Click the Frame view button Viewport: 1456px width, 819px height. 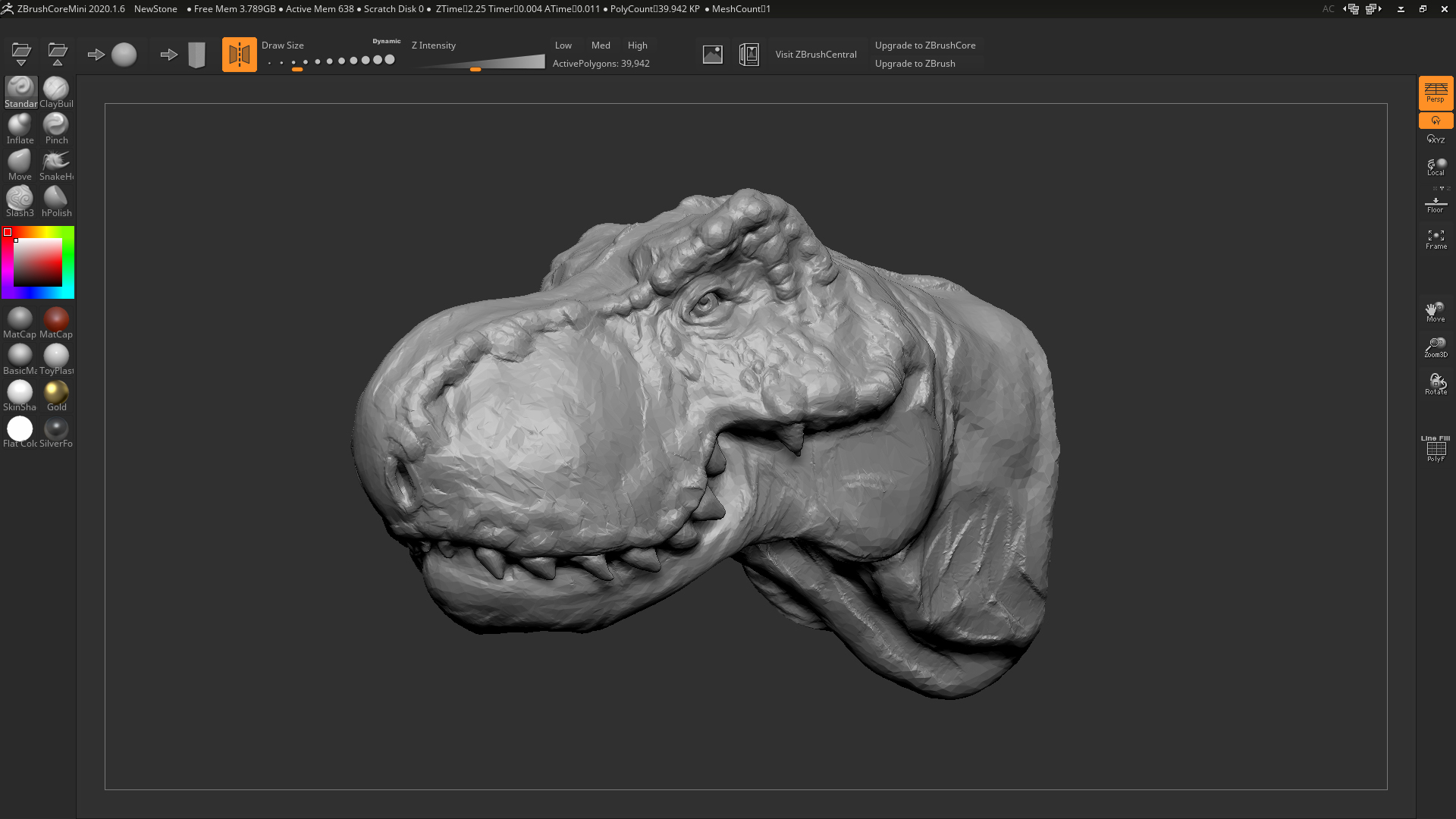[x=1436, y=240]
